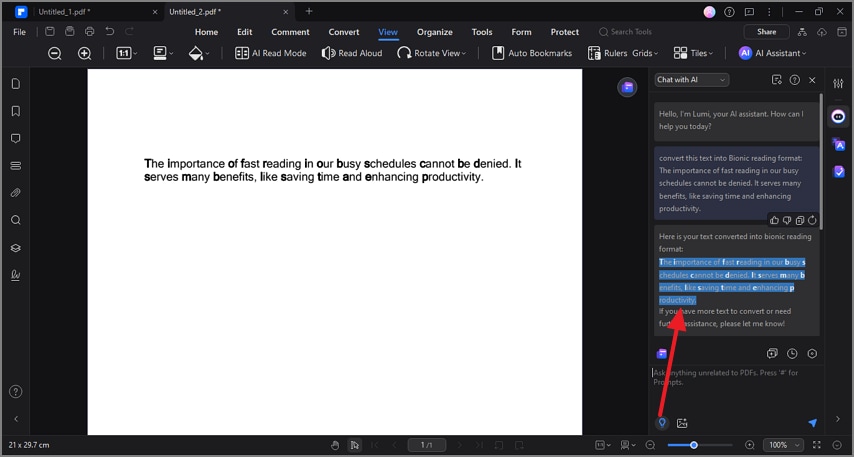
Task: Switch to the Comment tab
Action: [290, 32]
